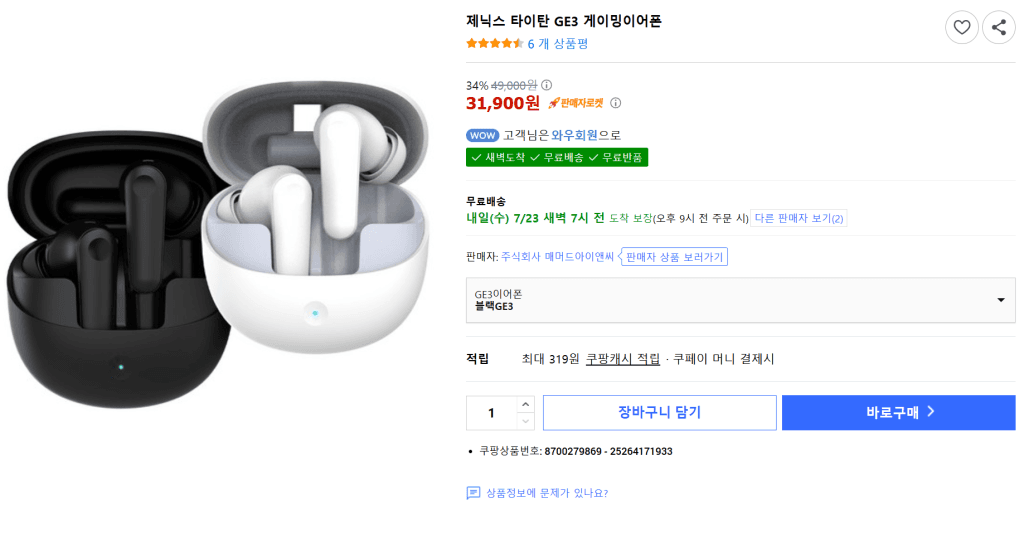Expand option list via dropdown arrow
This screenshot has width=1024, height=539.
pyautogui.click(x=1000, y=301)
